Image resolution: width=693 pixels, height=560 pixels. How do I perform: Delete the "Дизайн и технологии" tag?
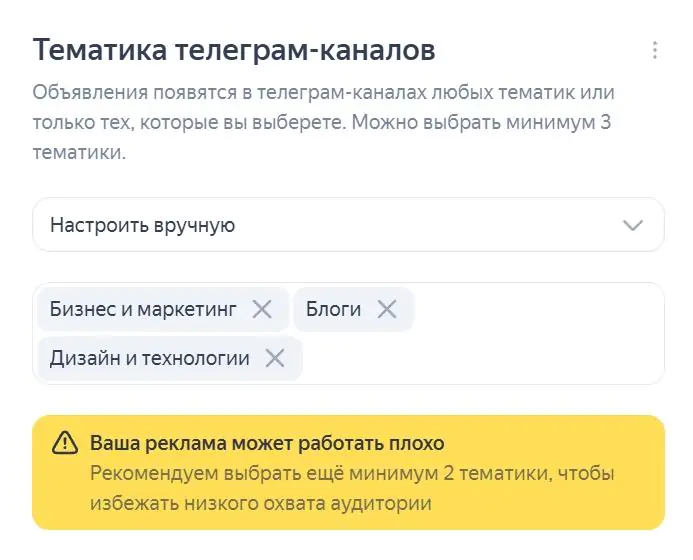(x=274, y=358)
